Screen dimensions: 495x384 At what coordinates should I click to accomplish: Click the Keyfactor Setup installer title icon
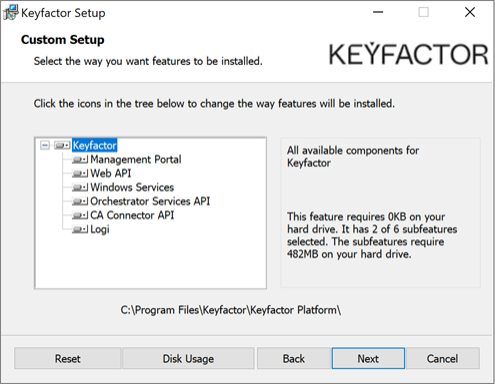(11, 13)
